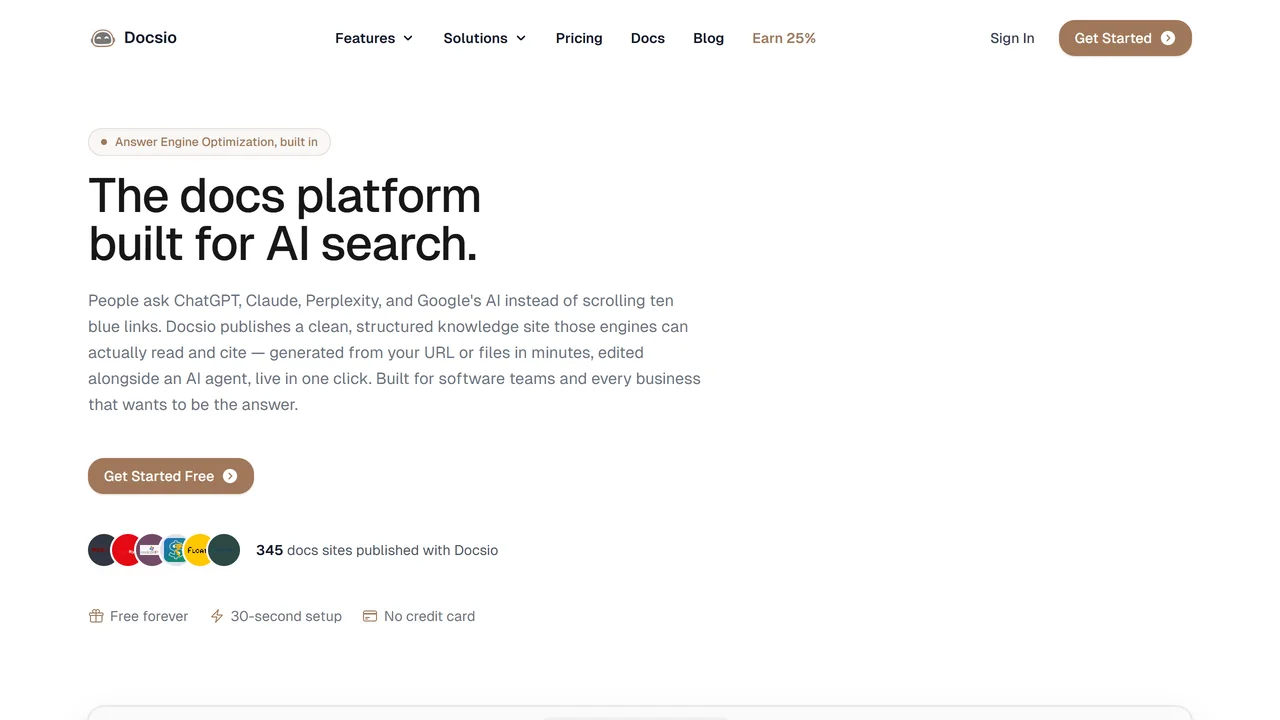Open the Earn 25% affiliate link
1280x720 pixels.
(x=784, y=38)
